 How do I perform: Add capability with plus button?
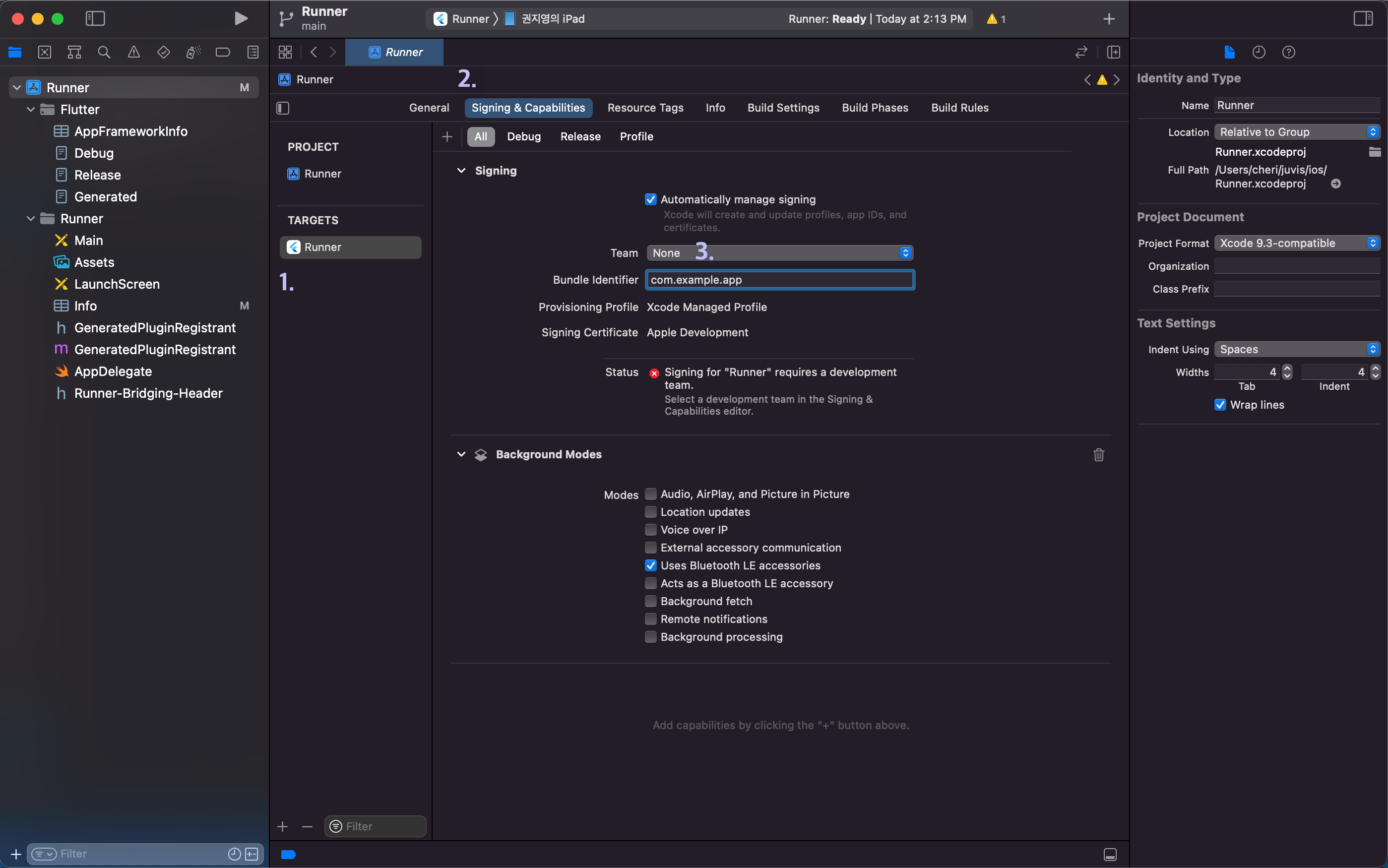(x=447, y=136)
